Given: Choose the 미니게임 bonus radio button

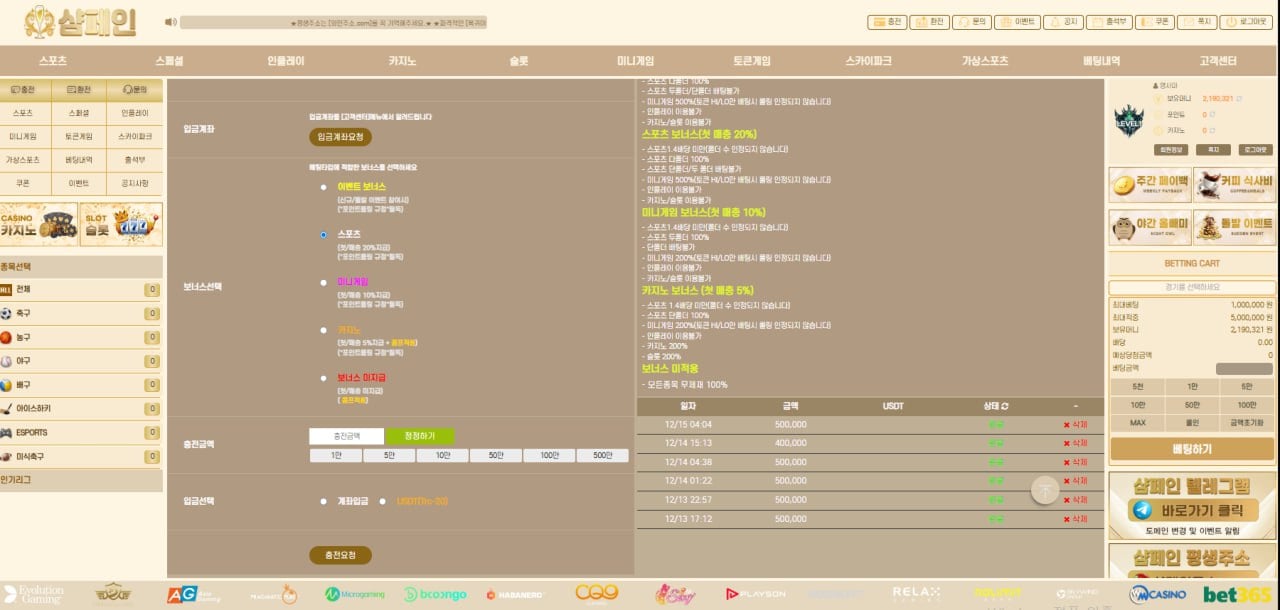Looking at the screenshot, I should 323,282.
